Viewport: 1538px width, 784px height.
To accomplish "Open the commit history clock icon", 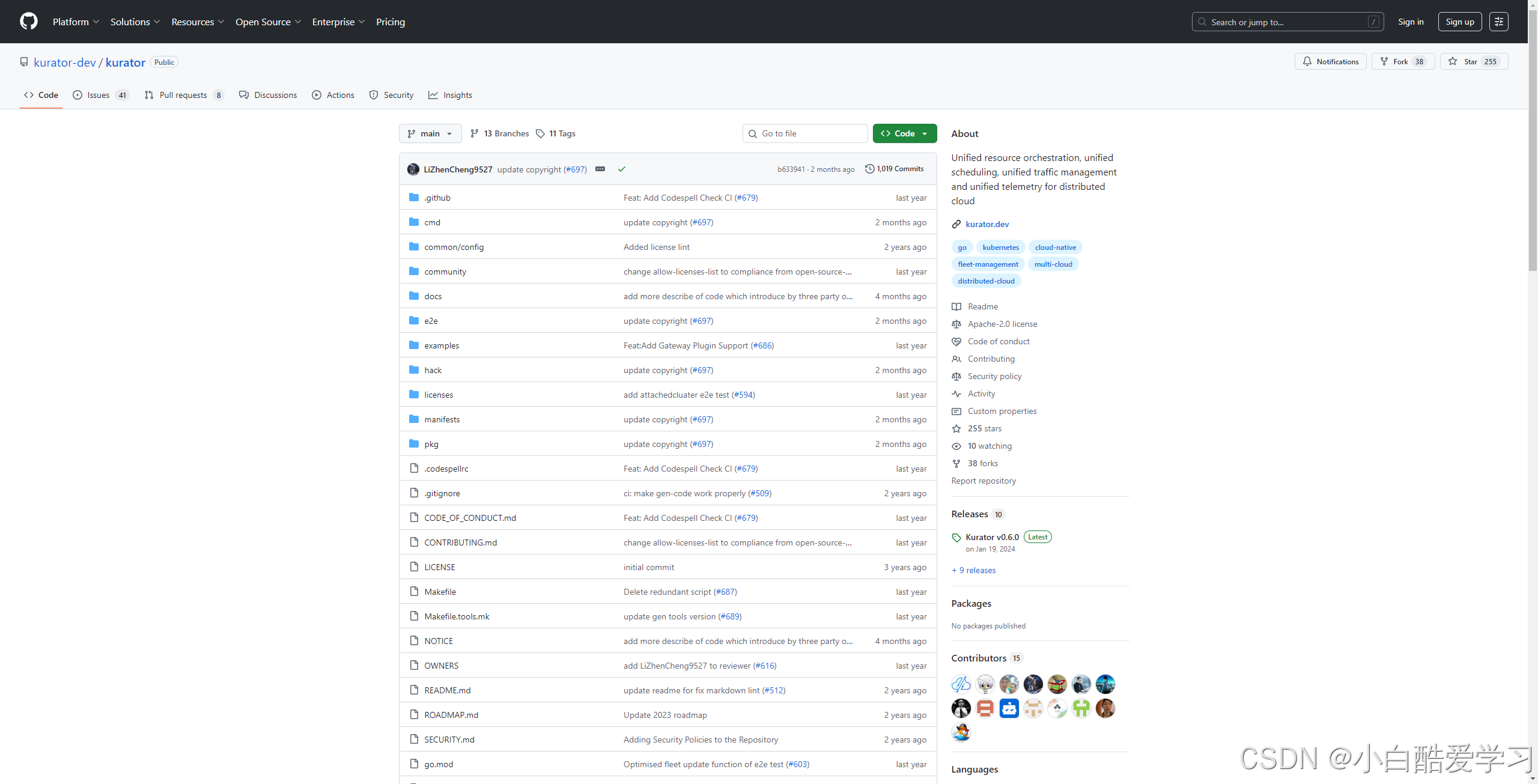I will click(869, 169).
